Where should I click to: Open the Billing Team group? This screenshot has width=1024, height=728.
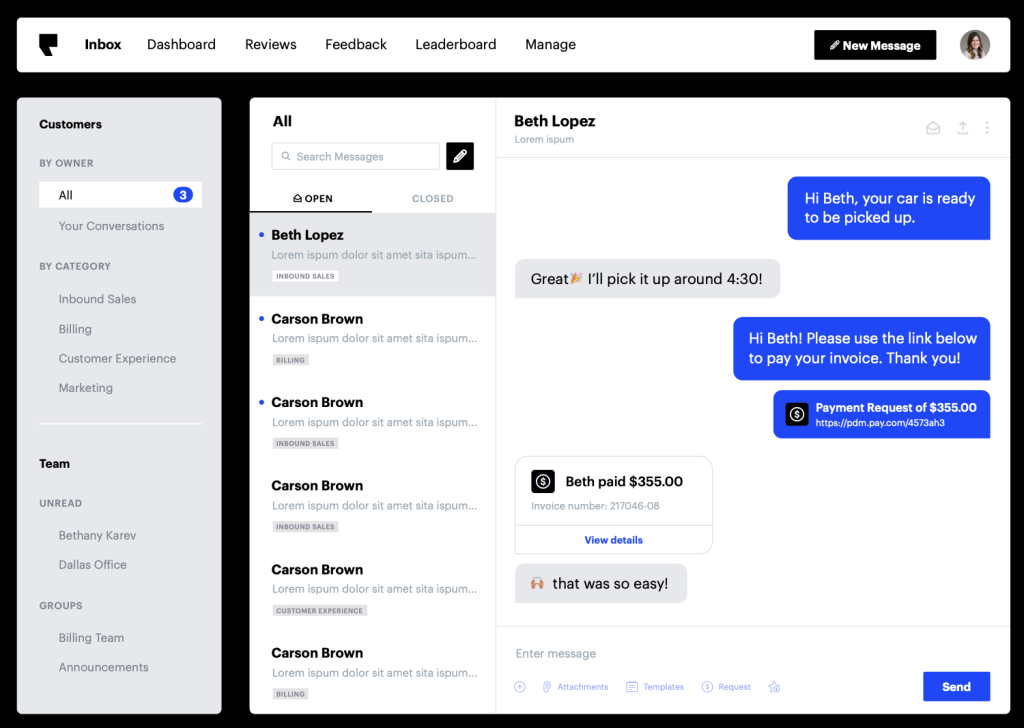coord(91,638)
